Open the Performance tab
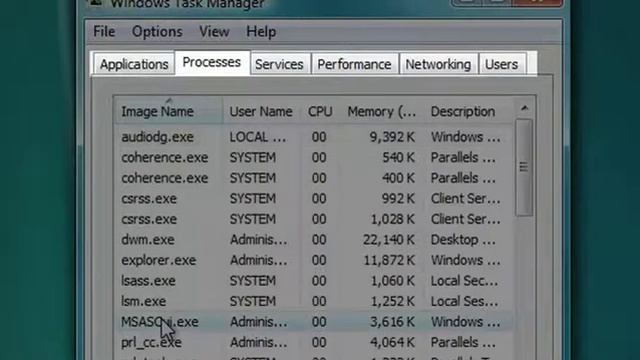 (x=354, y=64)
